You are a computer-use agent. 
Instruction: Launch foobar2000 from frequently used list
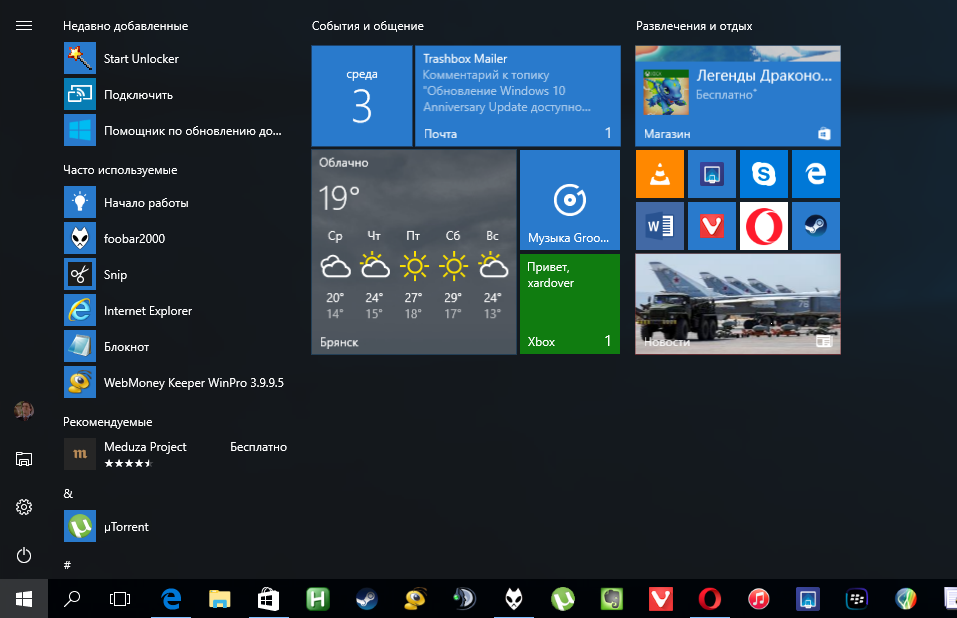[x=174, y=239]
